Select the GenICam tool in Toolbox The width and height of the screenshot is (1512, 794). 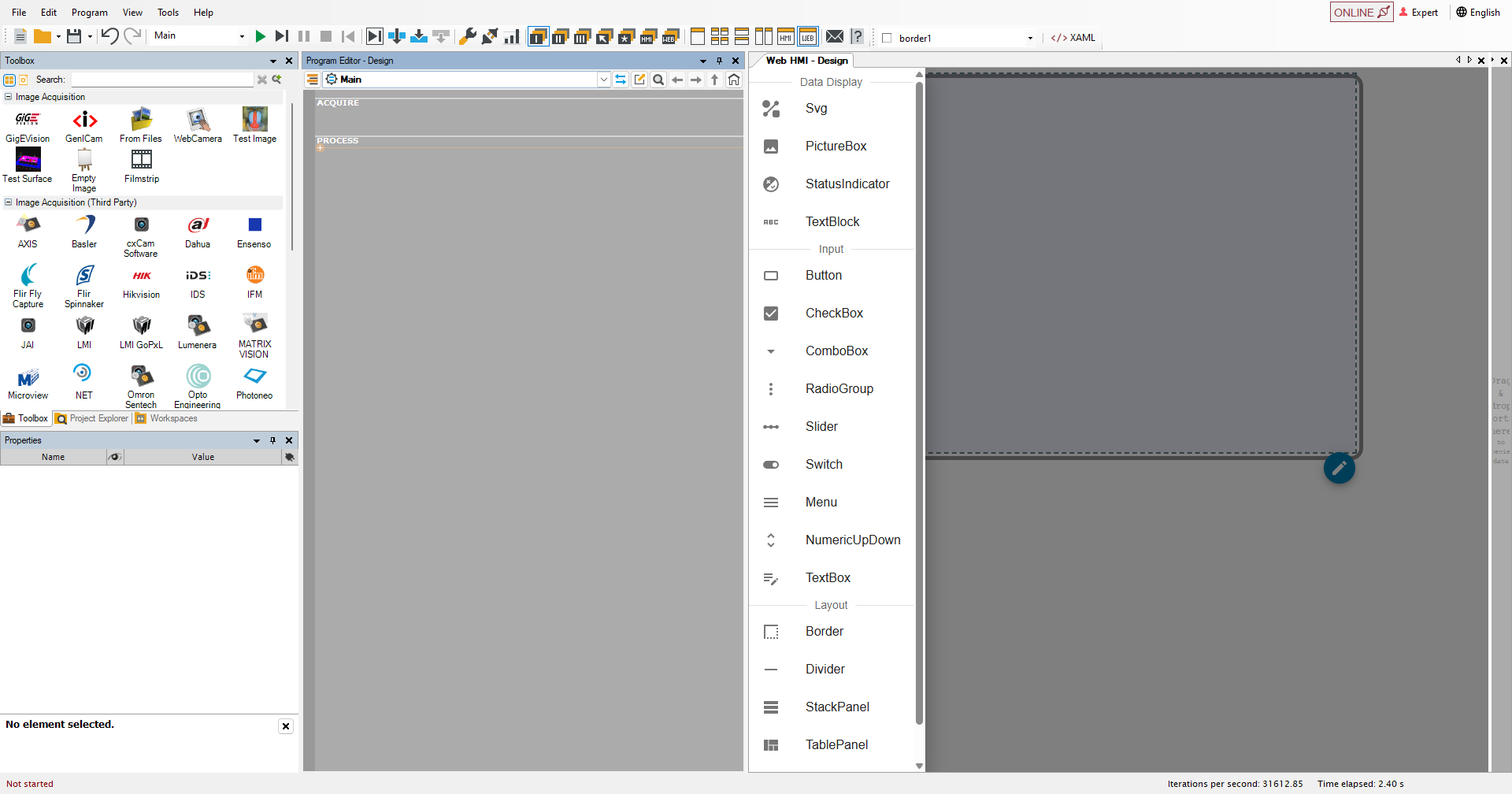click(x=84, y=126)
